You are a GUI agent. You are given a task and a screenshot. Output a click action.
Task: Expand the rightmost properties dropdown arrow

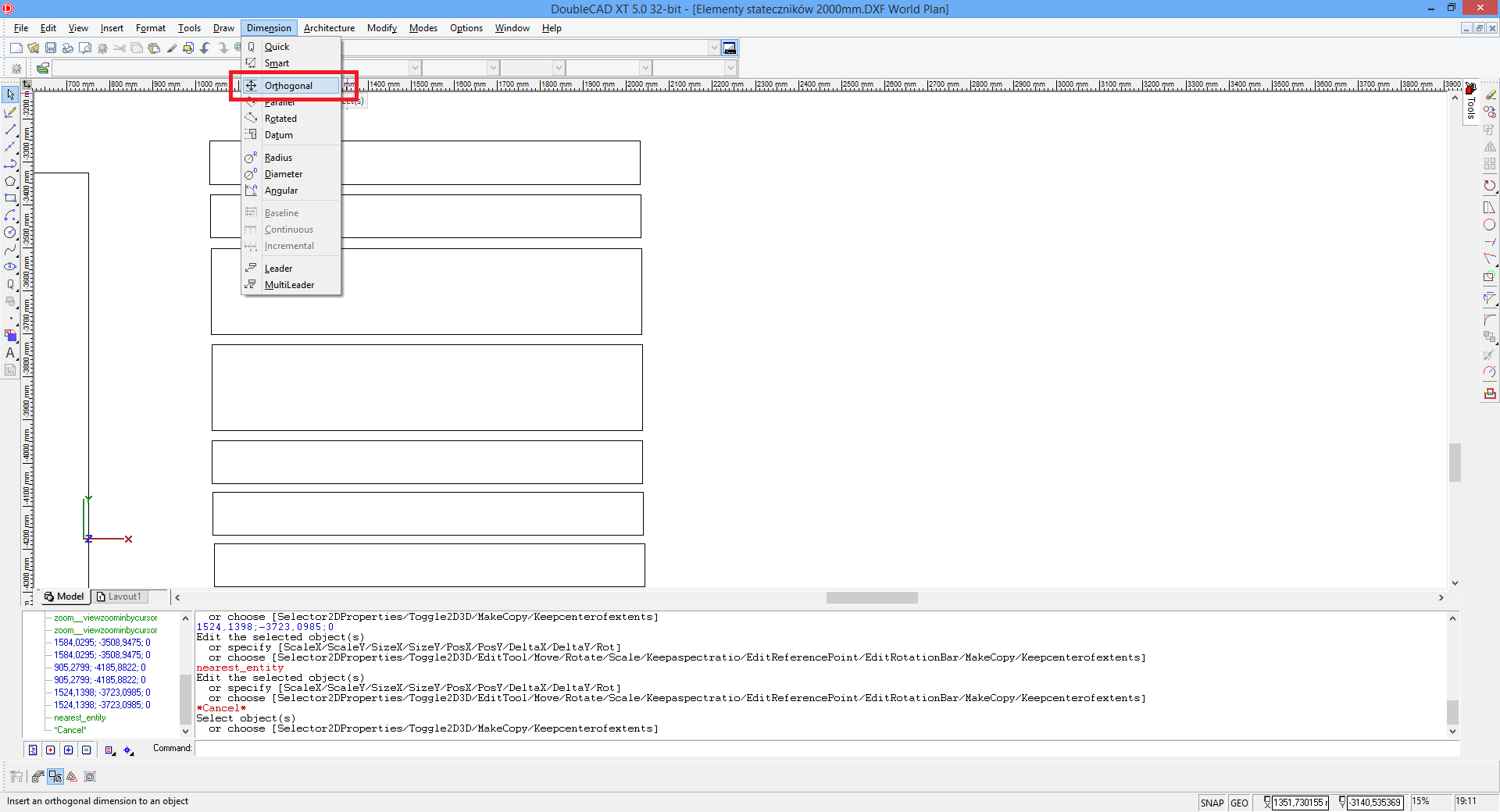pos(730,69)
